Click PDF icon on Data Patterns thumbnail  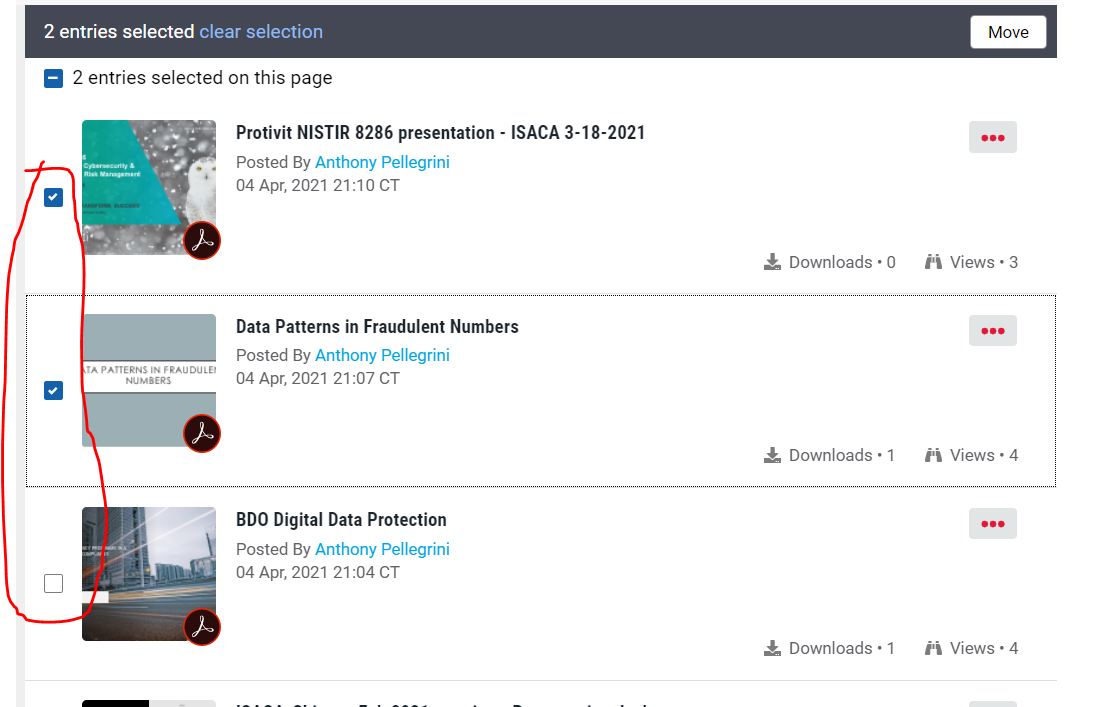(203, 434)
